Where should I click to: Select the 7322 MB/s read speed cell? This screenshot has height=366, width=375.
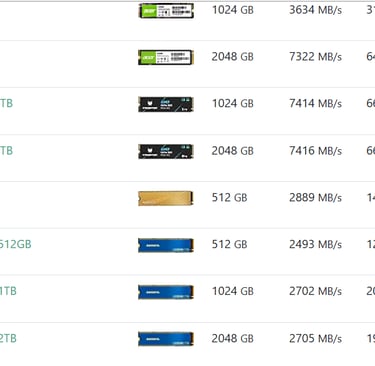coord(315,56)
